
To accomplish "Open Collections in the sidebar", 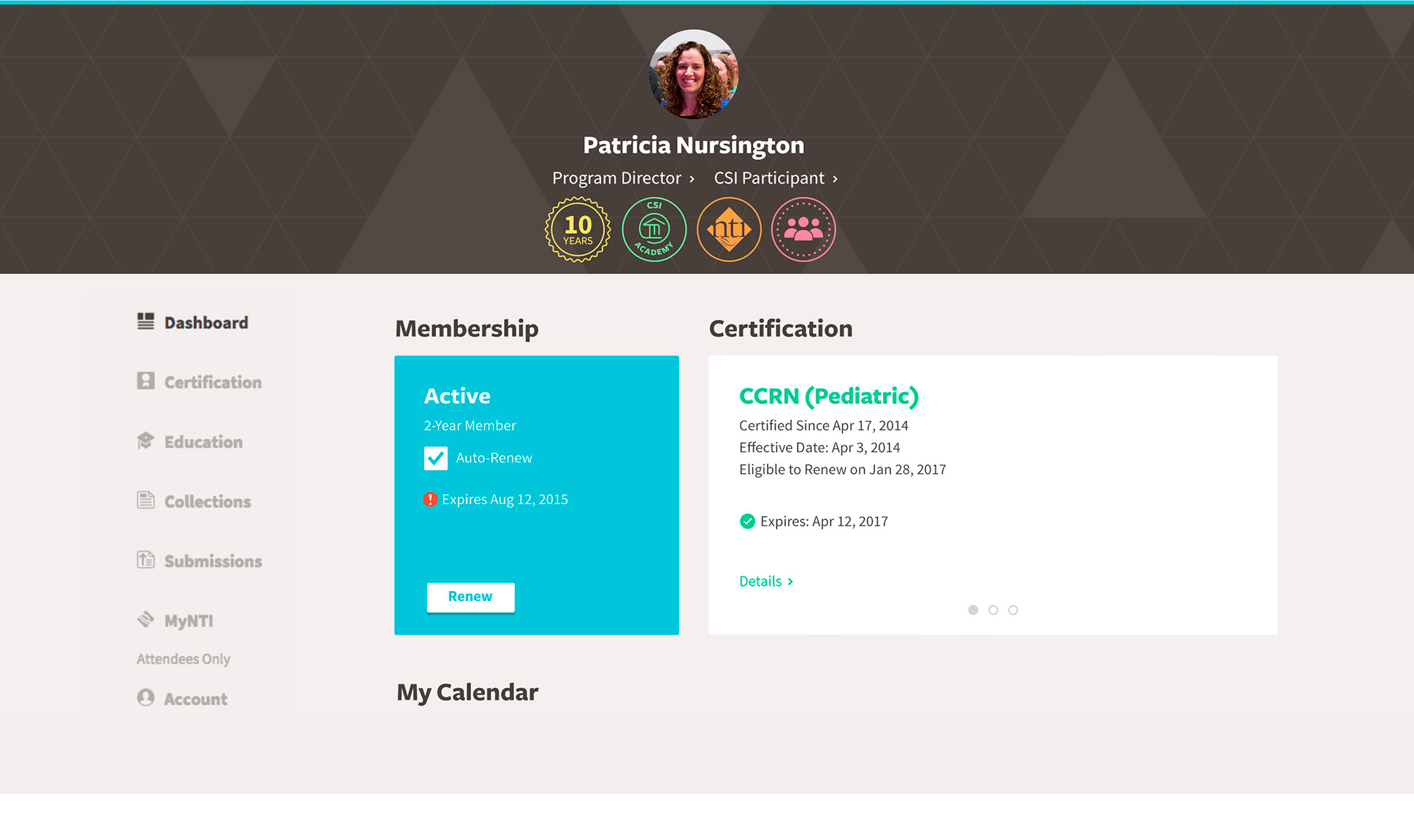I will tap(207, 502).
